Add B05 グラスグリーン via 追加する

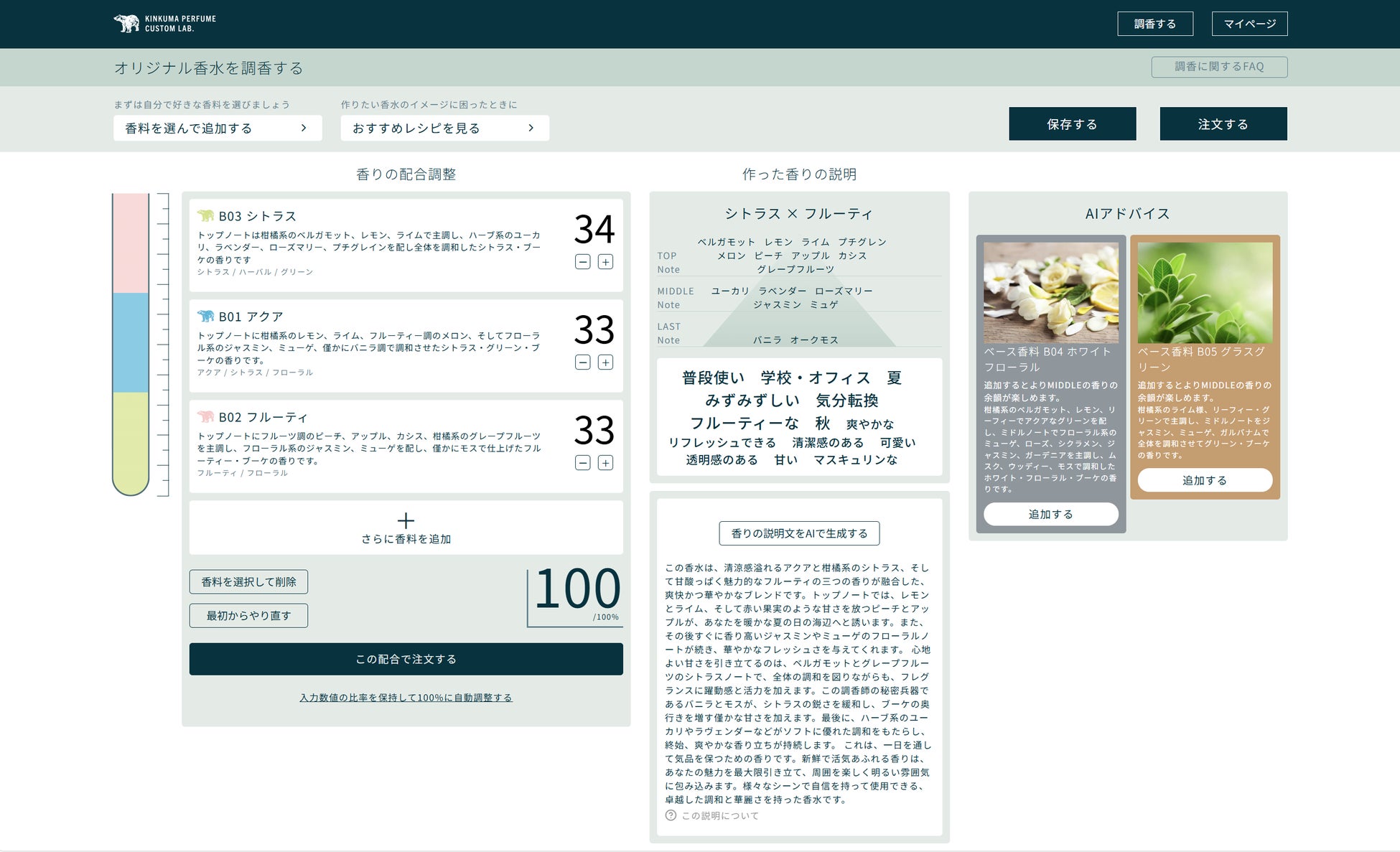coord(1204,480)
